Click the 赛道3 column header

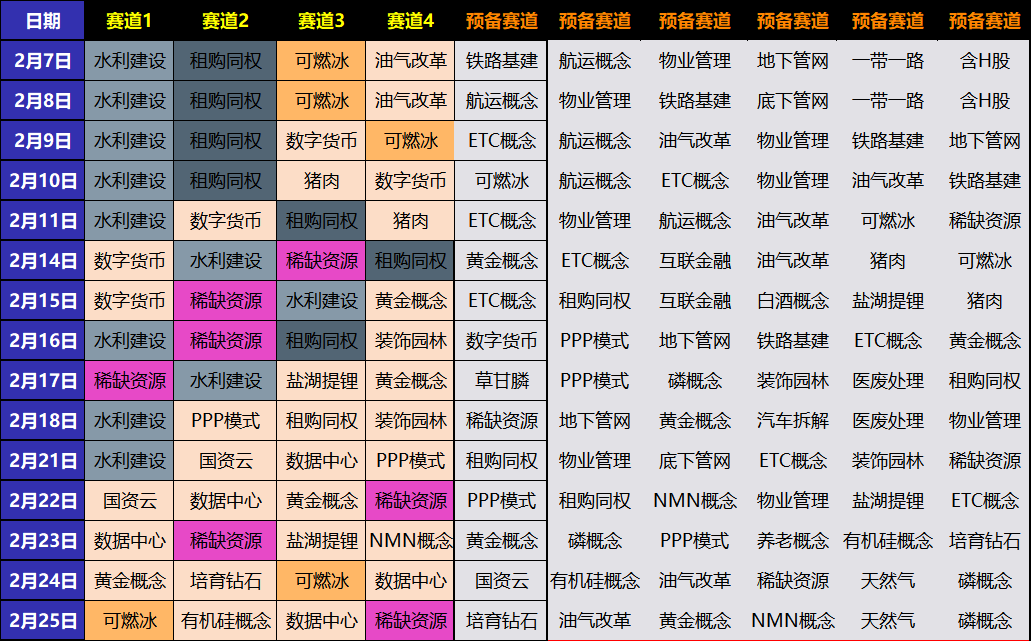tap(321, 20)
